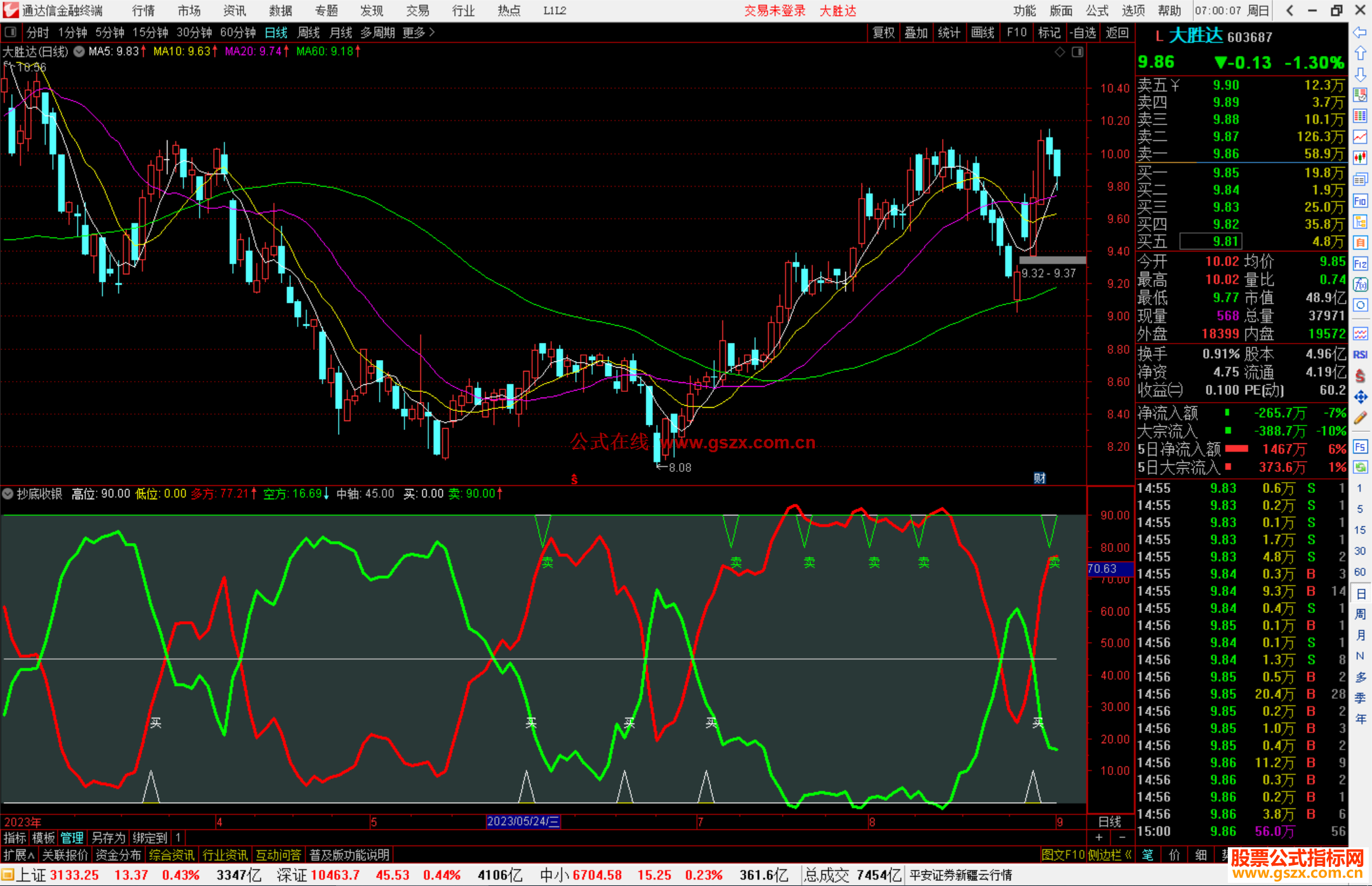Collapse the 侧边栏 sidebar

(1109, 855)
